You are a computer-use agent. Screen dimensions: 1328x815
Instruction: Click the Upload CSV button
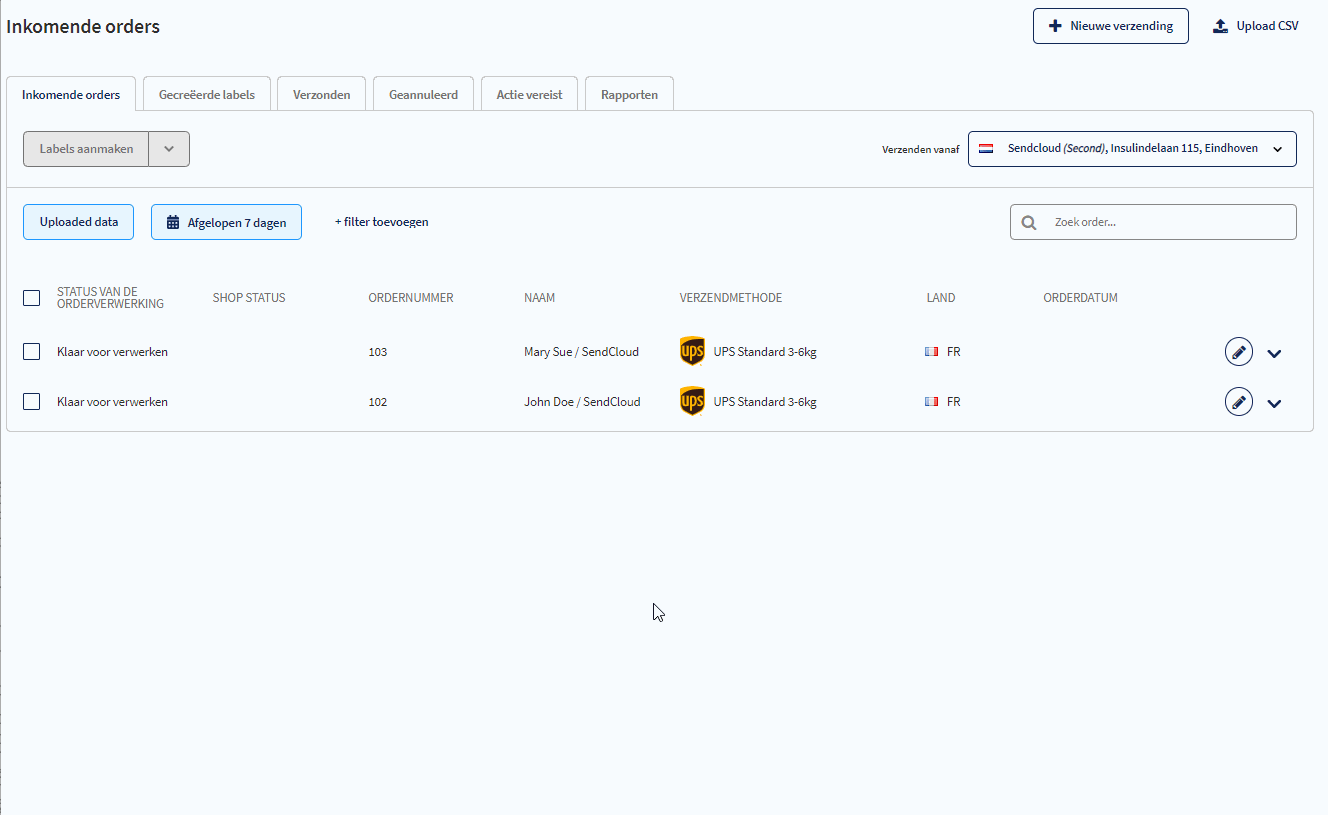[1256, 26]
